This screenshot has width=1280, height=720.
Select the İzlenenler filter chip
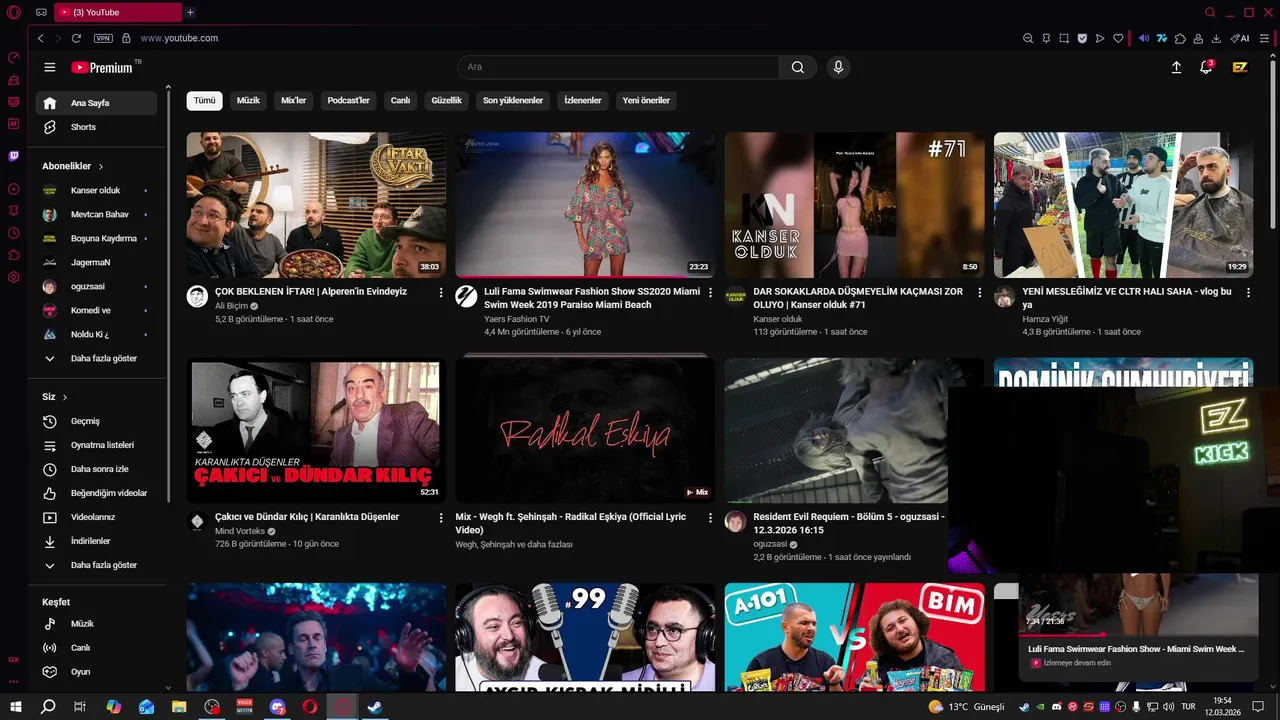pyautogui.click(x=583, y=101)
